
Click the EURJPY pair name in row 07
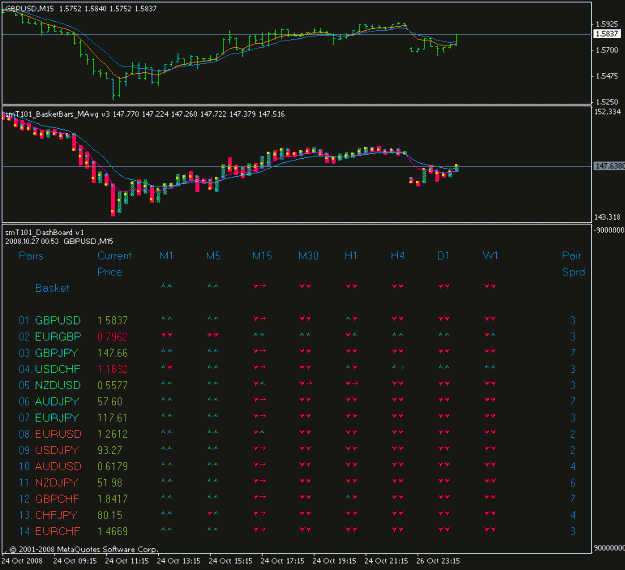57,418
